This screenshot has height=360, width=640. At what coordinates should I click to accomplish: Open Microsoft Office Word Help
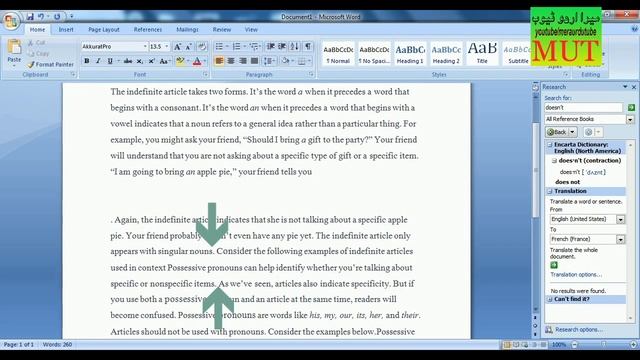click(634, 29)
